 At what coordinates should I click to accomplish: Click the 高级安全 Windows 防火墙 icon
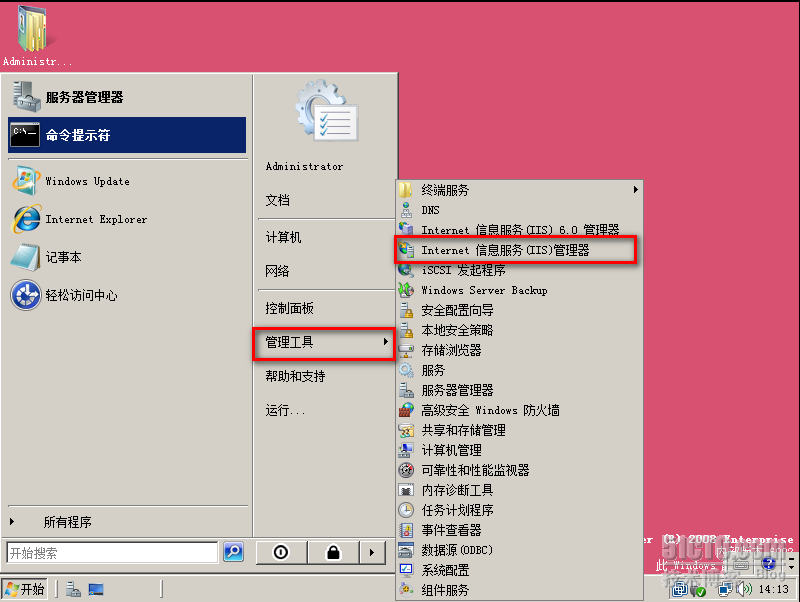coord(406,410)
